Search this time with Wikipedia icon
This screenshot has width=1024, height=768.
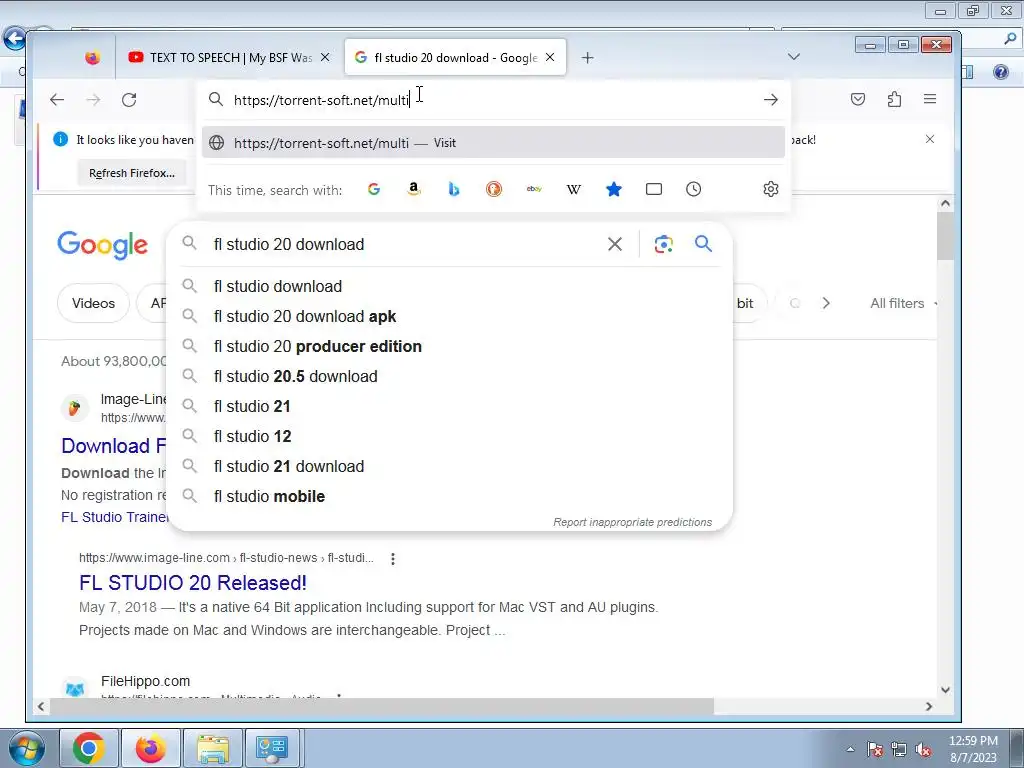tap(573, 189)
